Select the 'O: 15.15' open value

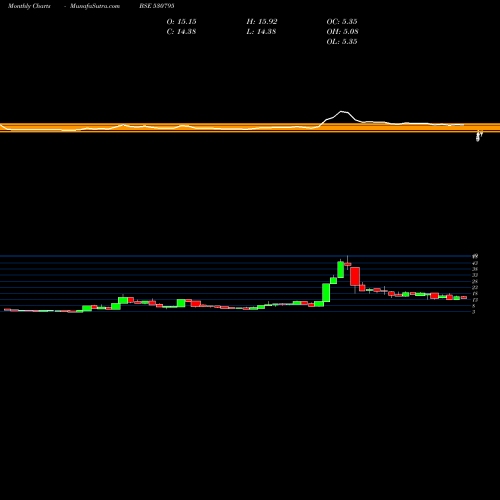click(x=181, y=22)
